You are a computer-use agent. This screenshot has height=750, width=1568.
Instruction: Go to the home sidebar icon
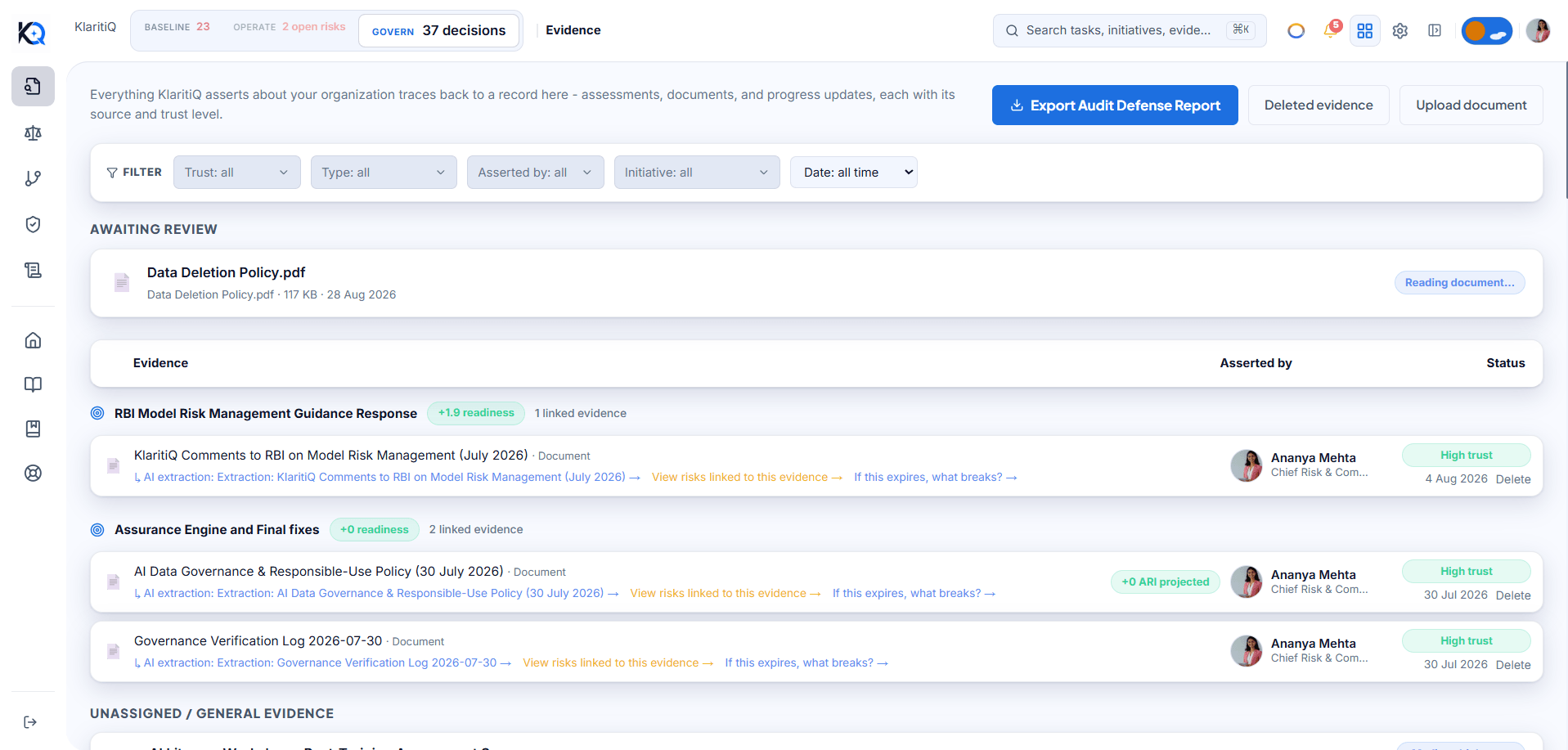tap(33, 340)
